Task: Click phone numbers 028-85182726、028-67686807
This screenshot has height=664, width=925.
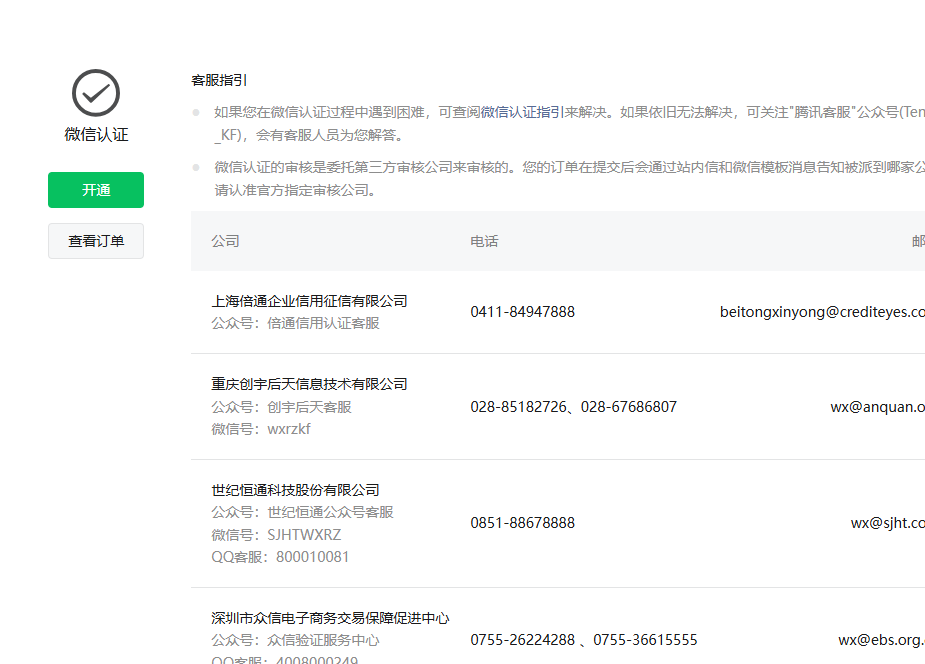Action: click(x=573, y=407)
